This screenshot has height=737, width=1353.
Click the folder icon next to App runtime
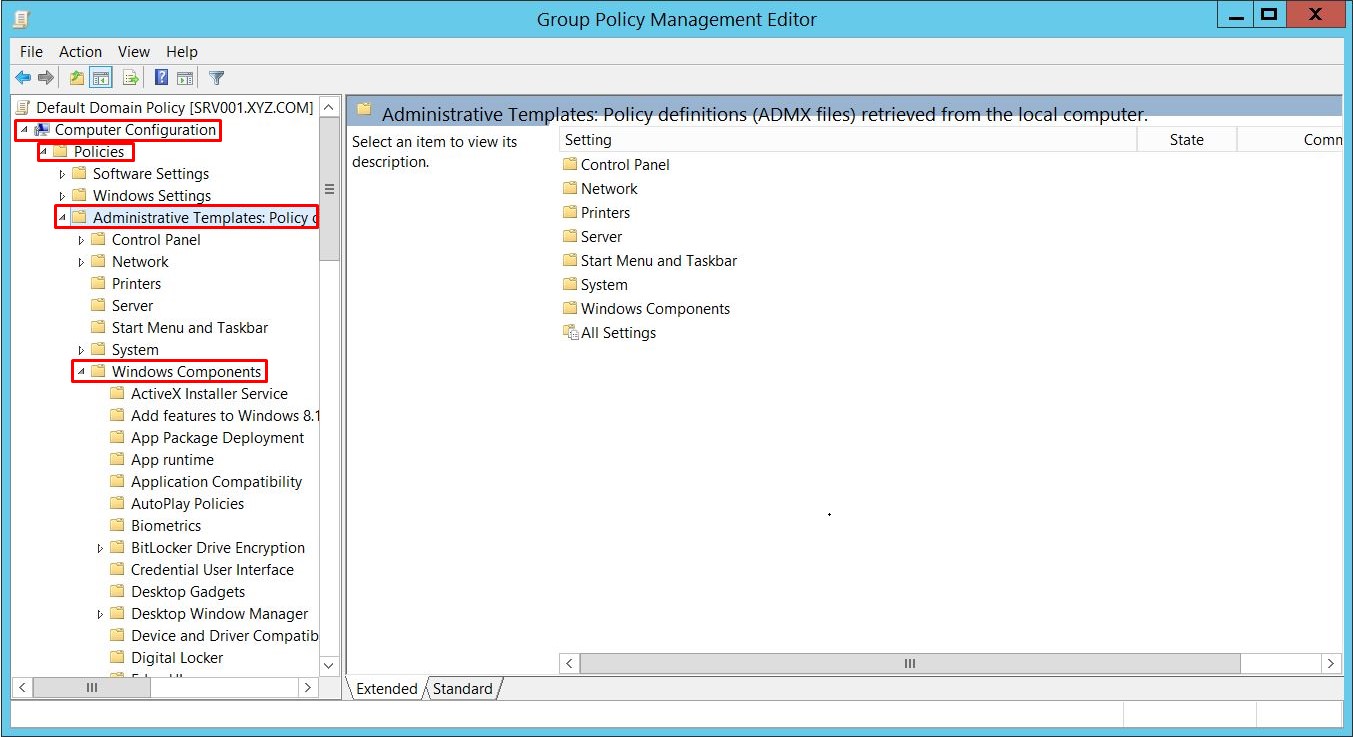point(117,459)
